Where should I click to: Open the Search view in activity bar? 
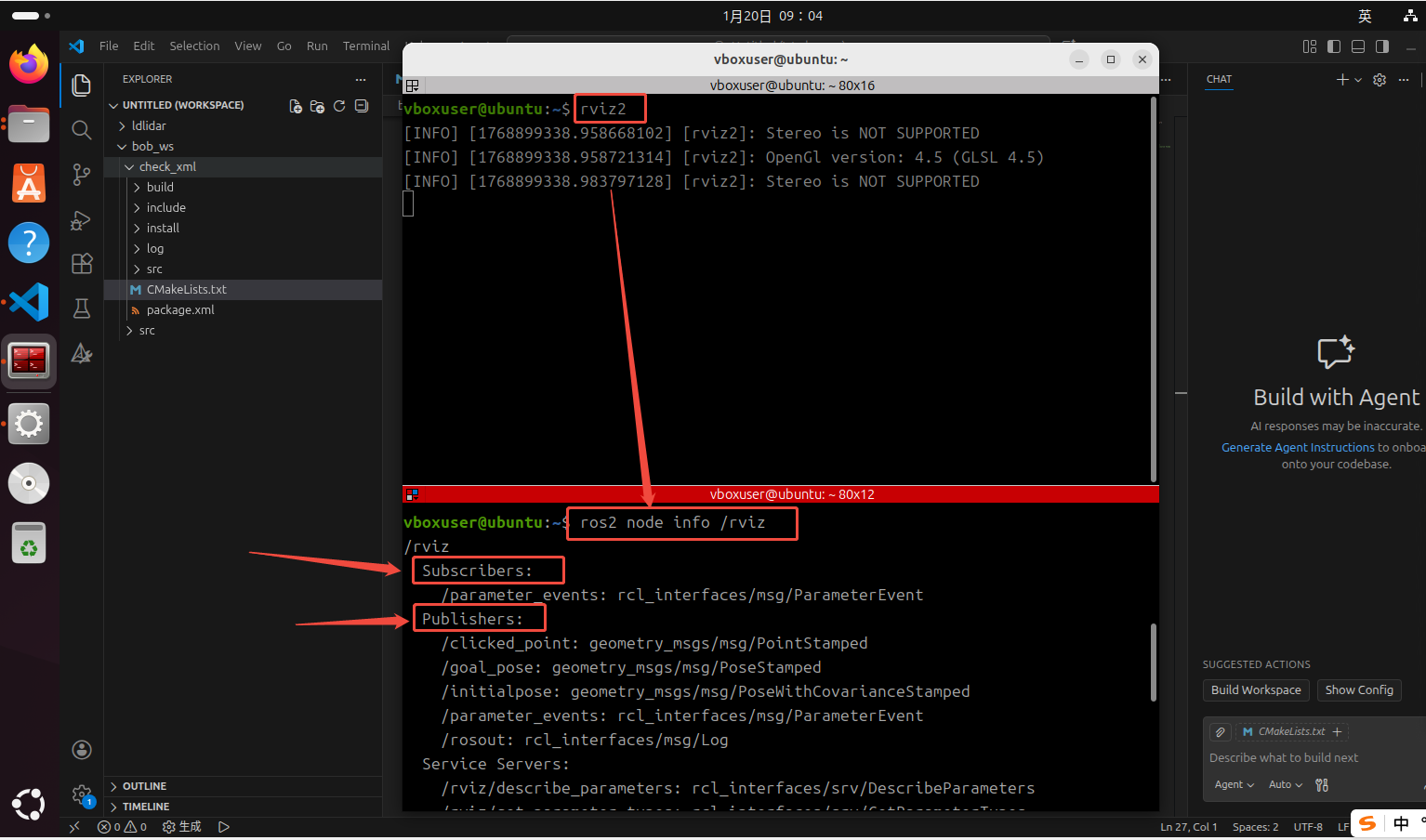pyautogui.click(x=82, y=130)
